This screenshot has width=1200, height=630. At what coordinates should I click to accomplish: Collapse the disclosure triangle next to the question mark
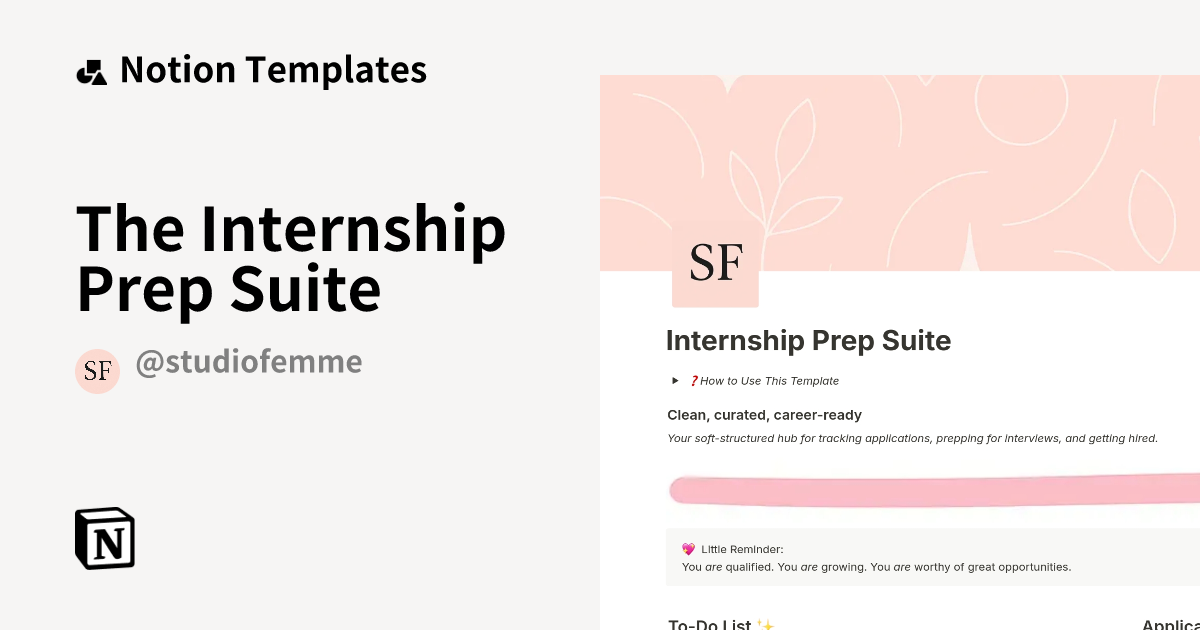(675, 380)
